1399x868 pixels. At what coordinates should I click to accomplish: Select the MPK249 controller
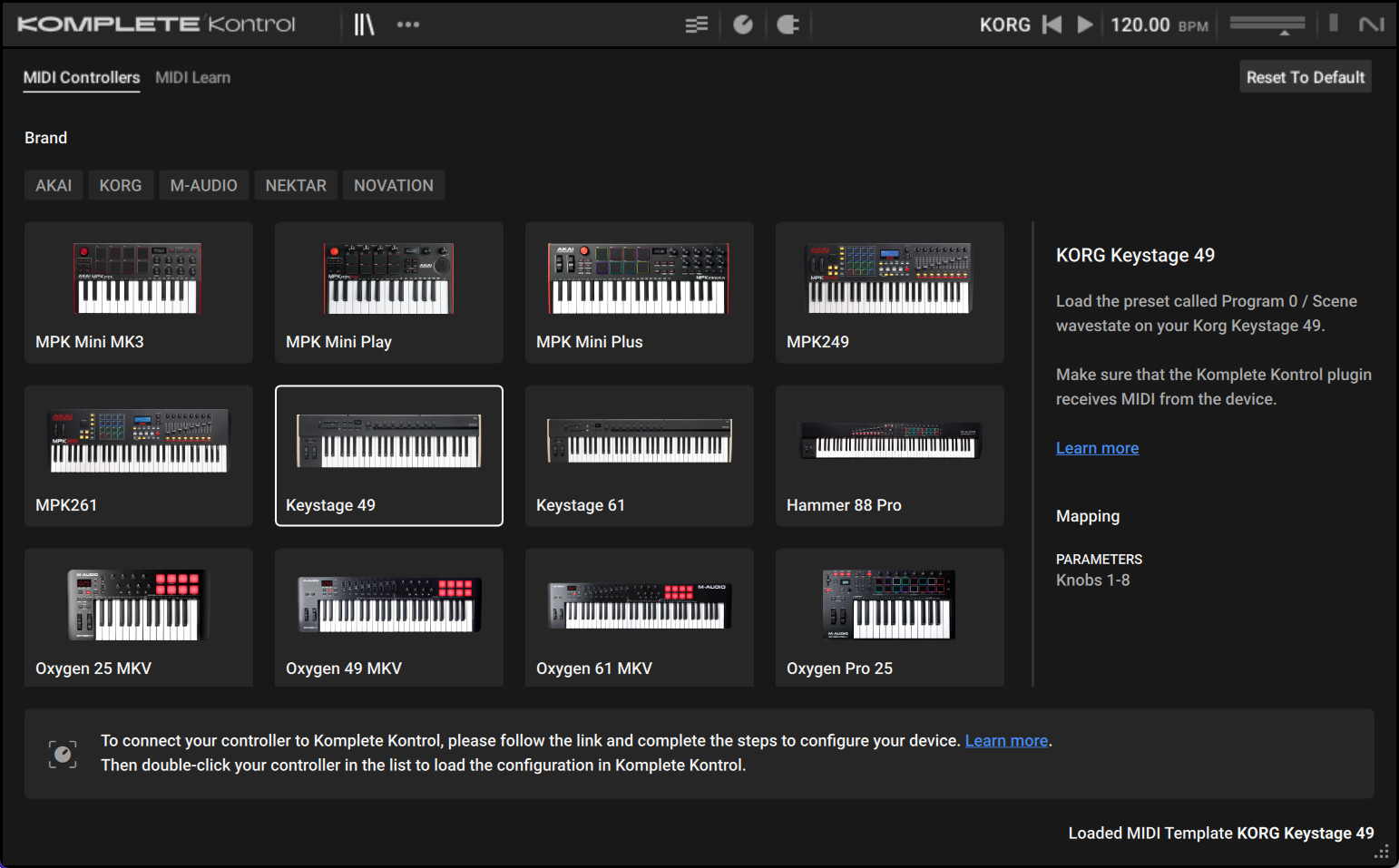(x=890, y=293)
